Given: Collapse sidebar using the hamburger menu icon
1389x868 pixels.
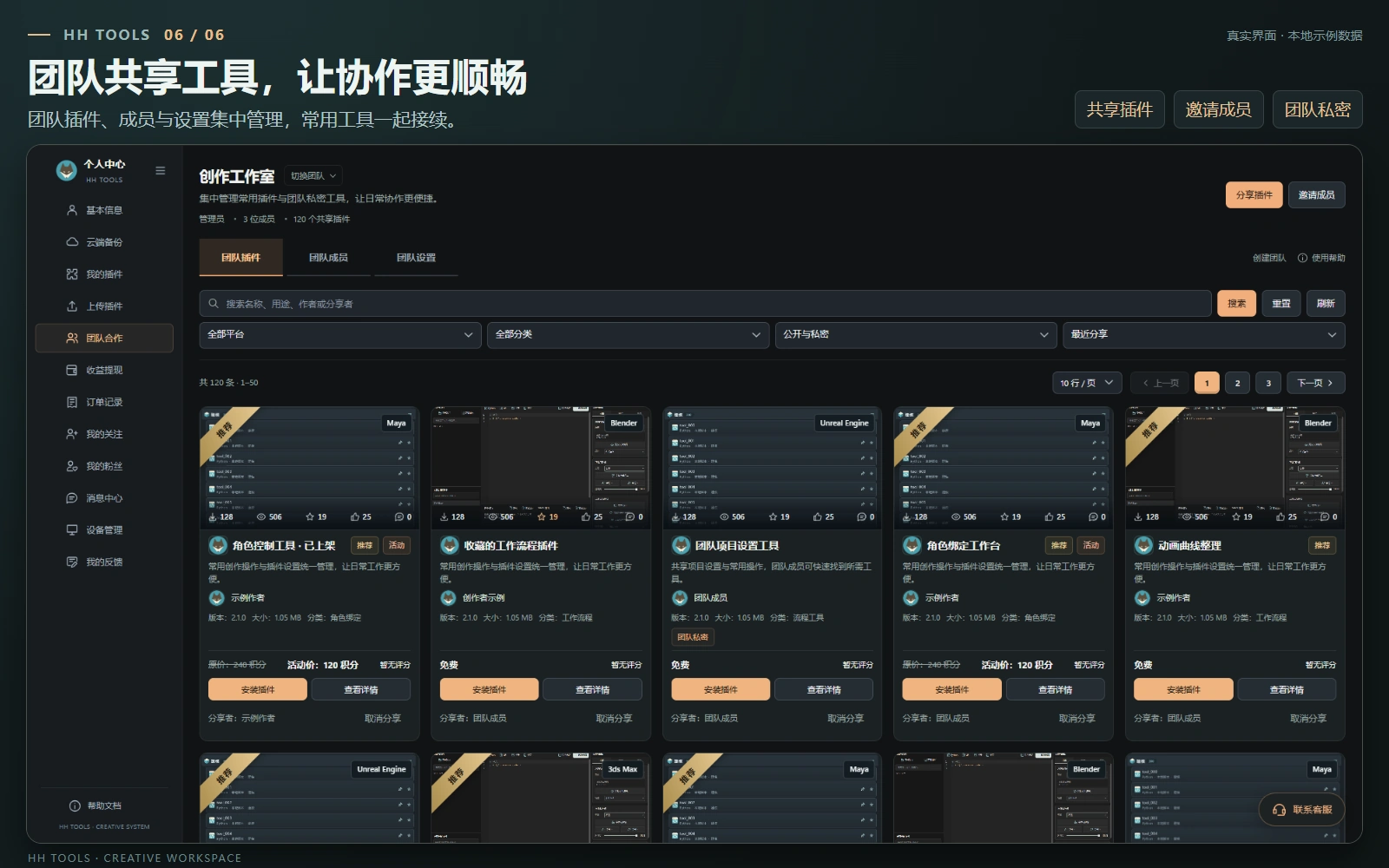Looking at the screenshot, I should (161, 170).
